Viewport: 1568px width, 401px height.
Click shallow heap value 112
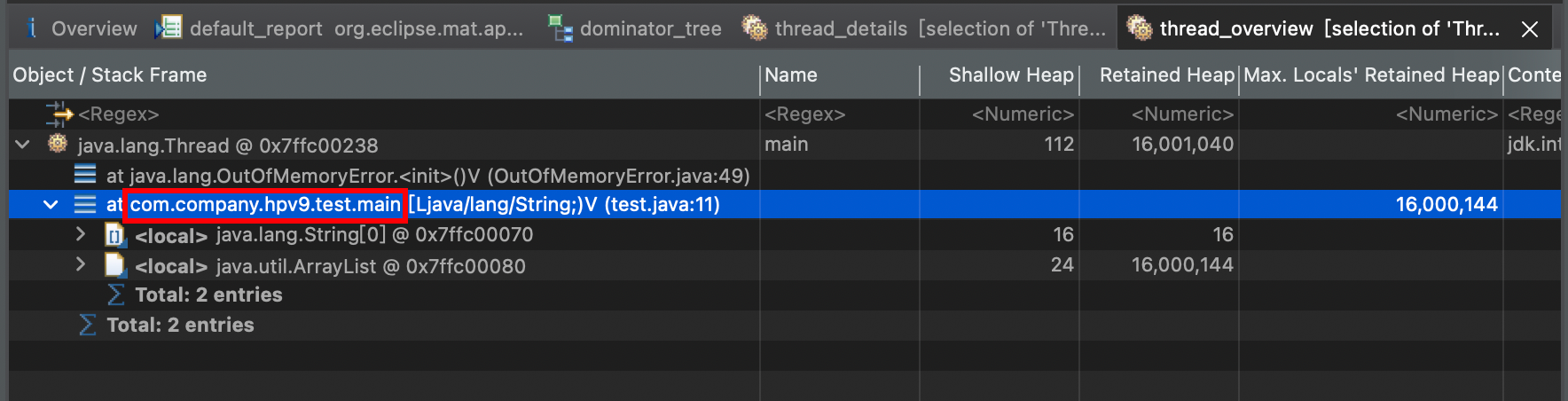(x=1059, y=145)
